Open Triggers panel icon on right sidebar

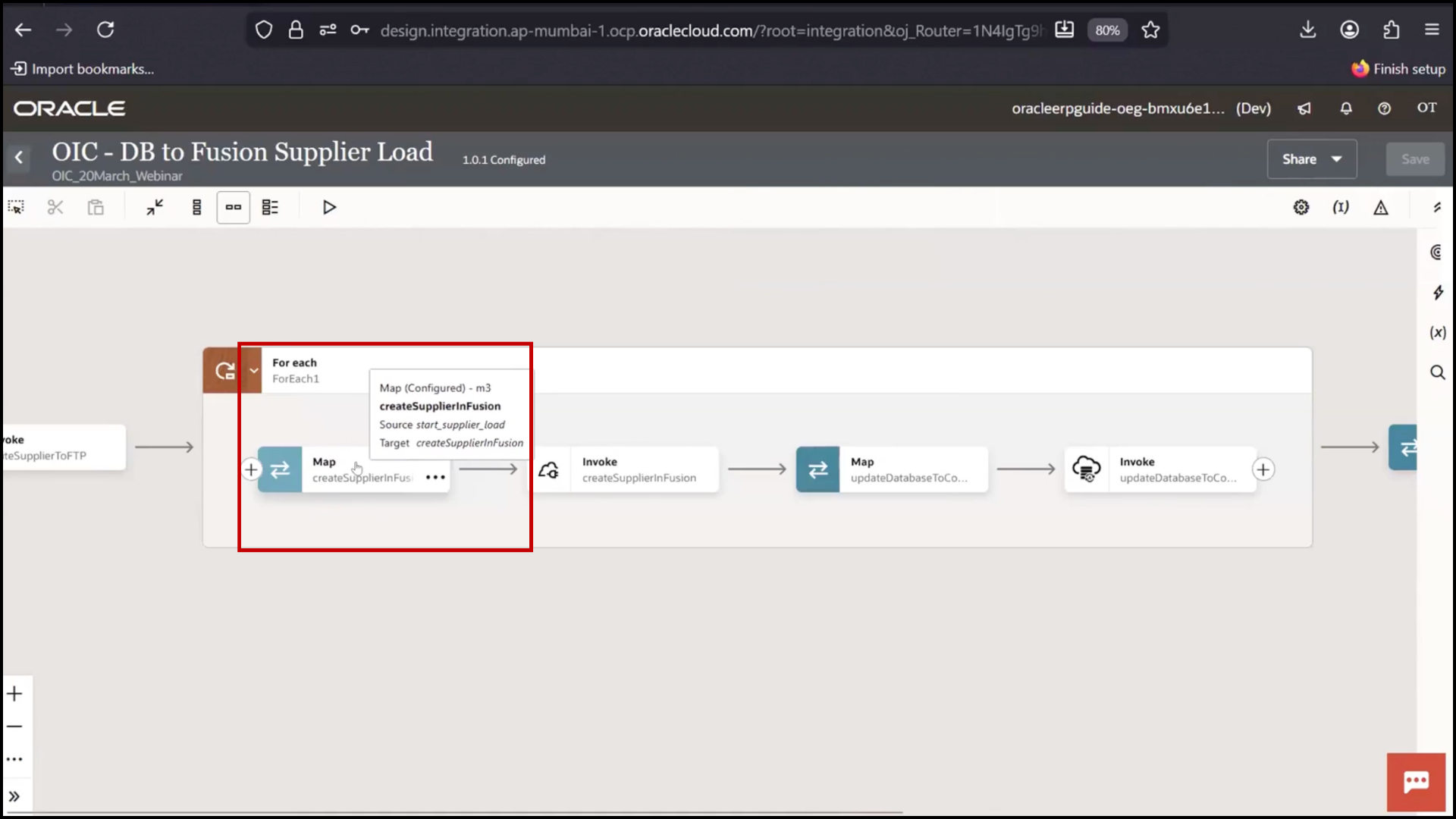[x=1437, y=253]
